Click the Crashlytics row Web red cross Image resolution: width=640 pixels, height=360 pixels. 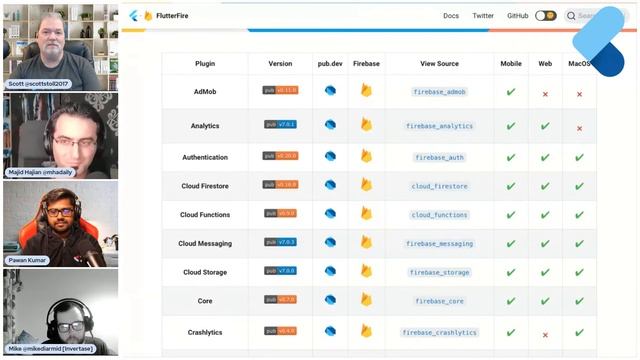[545, 335]
